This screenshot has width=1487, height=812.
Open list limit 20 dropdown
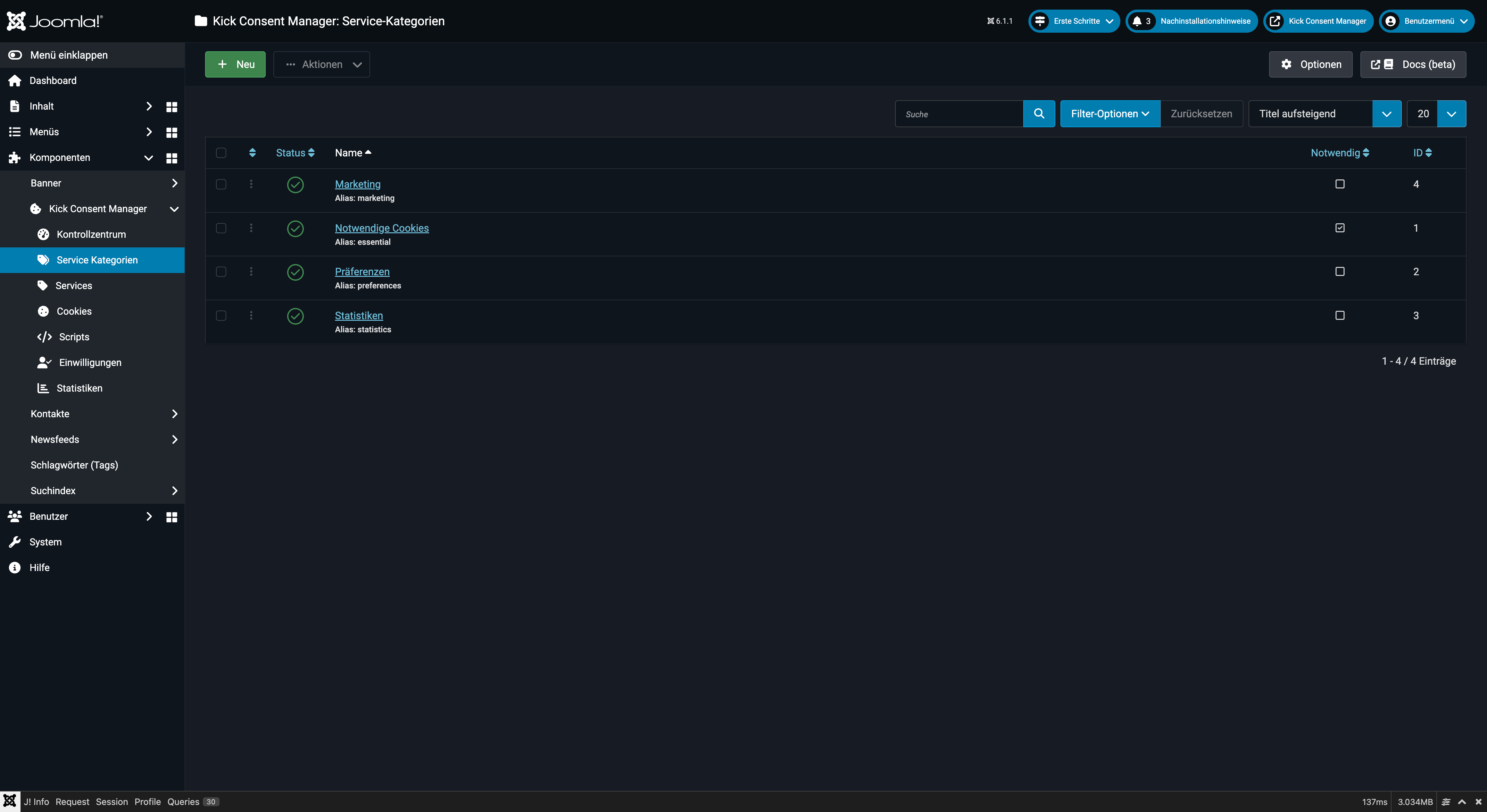(1436, 114)
